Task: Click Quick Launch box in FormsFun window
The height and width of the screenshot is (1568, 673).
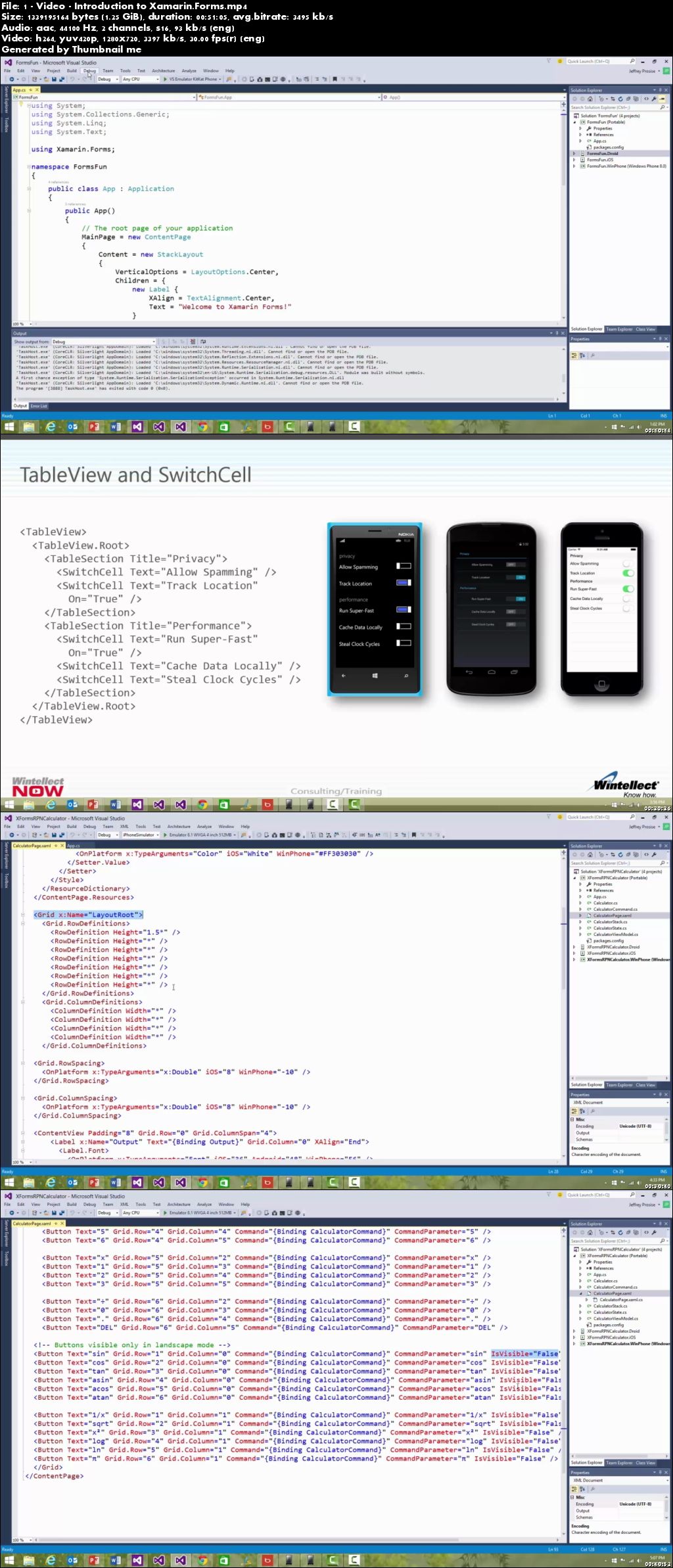Action: (x=600, y=61)
